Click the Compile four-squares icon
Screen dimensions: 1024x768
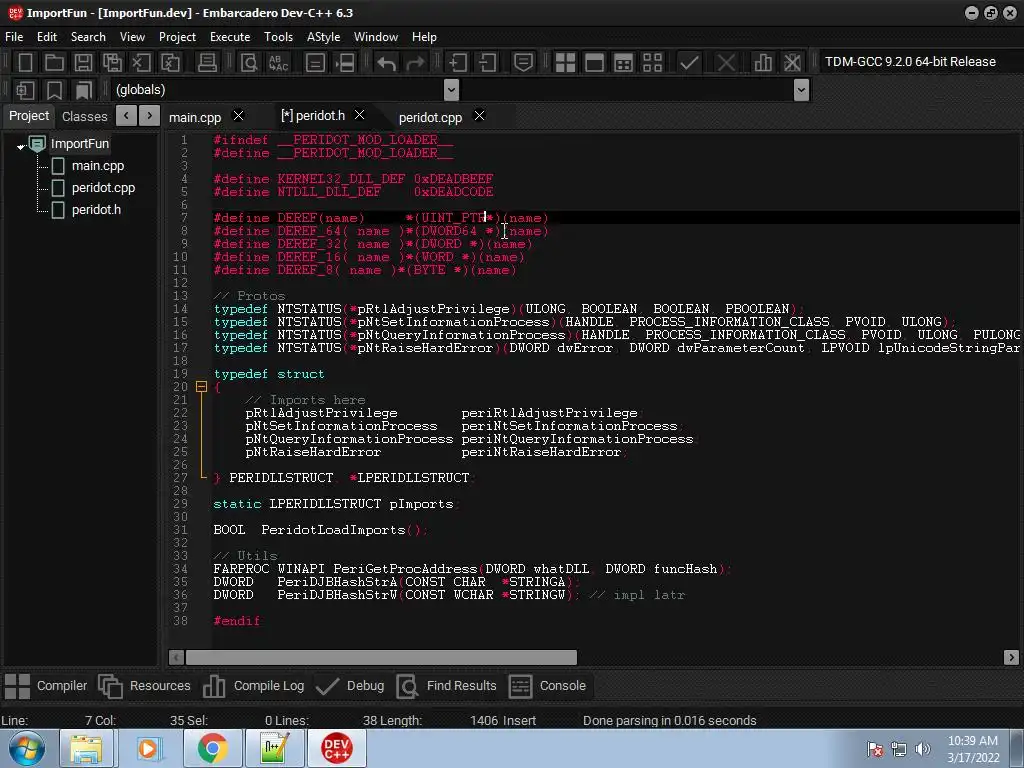pos(565,63)
